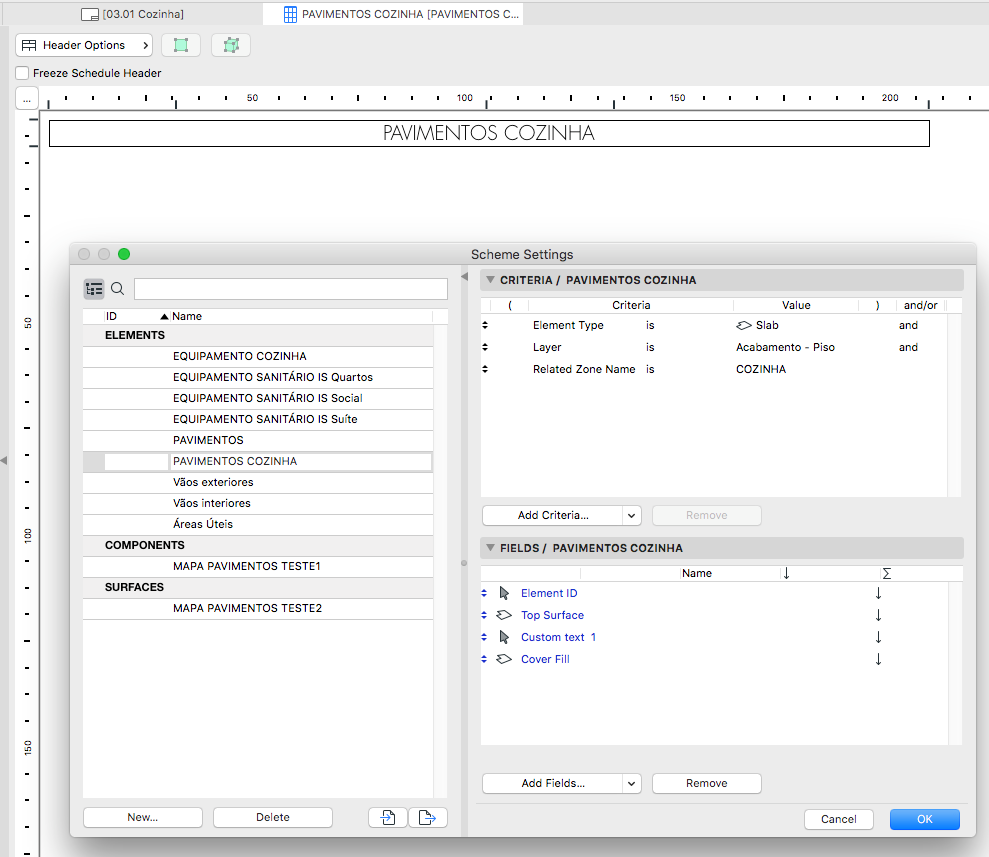Click the second green 3D-box toolbar icon
989x857 pixels.
tap(231, 45)
